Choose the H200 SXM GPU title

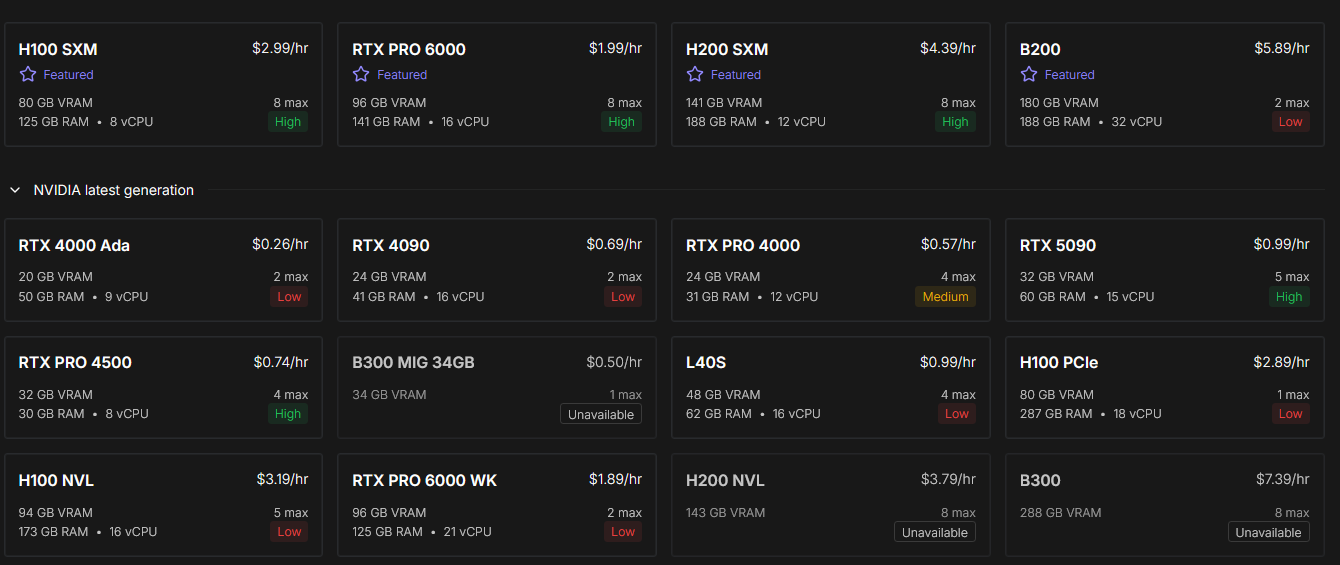coord(727,49)
